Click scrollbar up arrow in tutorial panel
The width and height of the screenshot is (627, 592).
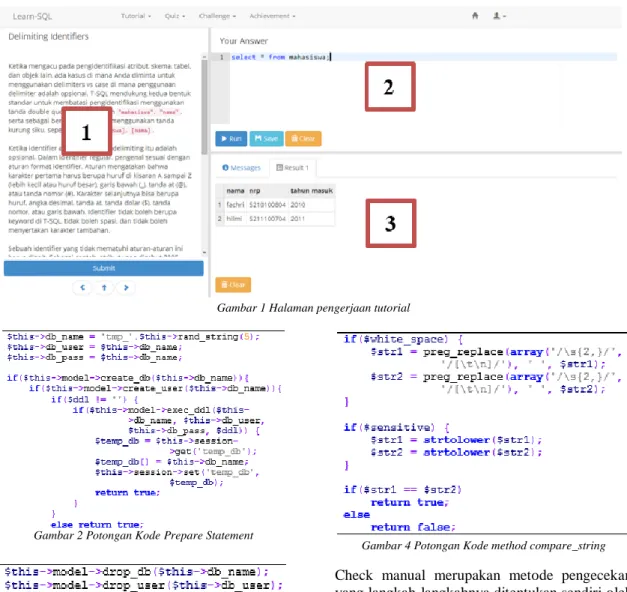click(204, 57)
